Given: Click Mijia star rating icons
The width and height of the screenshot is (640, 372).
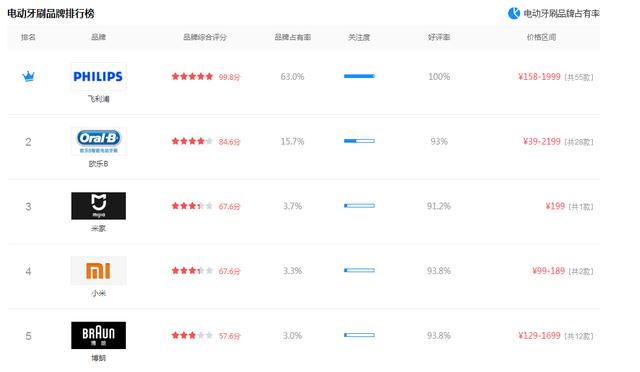Looking at the screenshot, I should [x=192, y=206].
